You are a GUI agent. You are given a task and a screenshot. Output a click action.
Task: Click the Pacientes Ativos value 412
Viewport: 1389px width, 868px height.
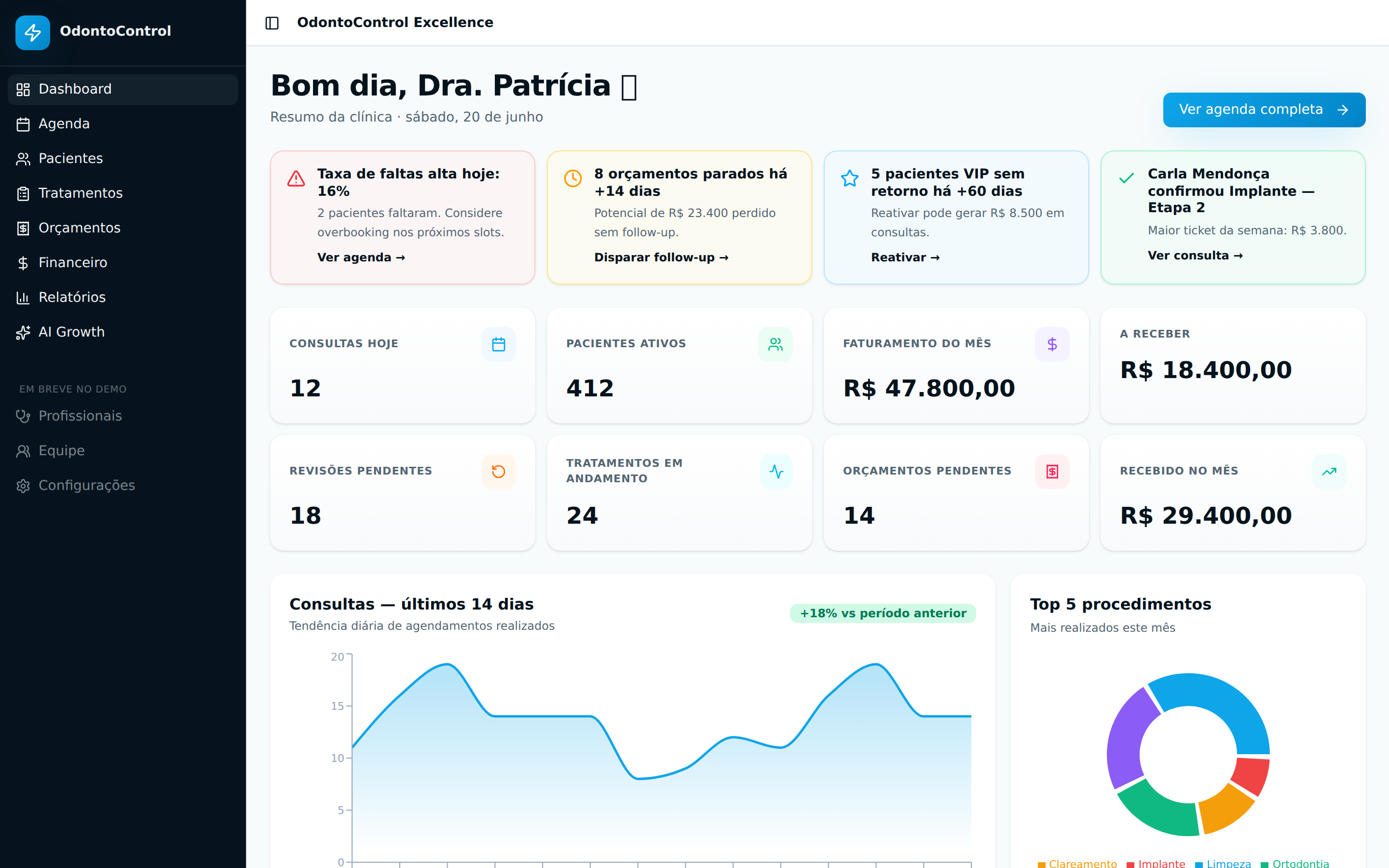coord(590,389)
